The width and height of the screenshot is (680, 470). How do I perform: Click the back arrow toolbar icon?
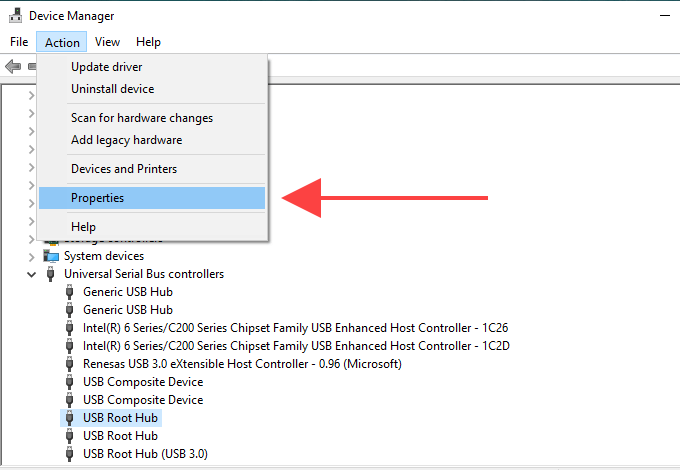[x=13, y=66]
